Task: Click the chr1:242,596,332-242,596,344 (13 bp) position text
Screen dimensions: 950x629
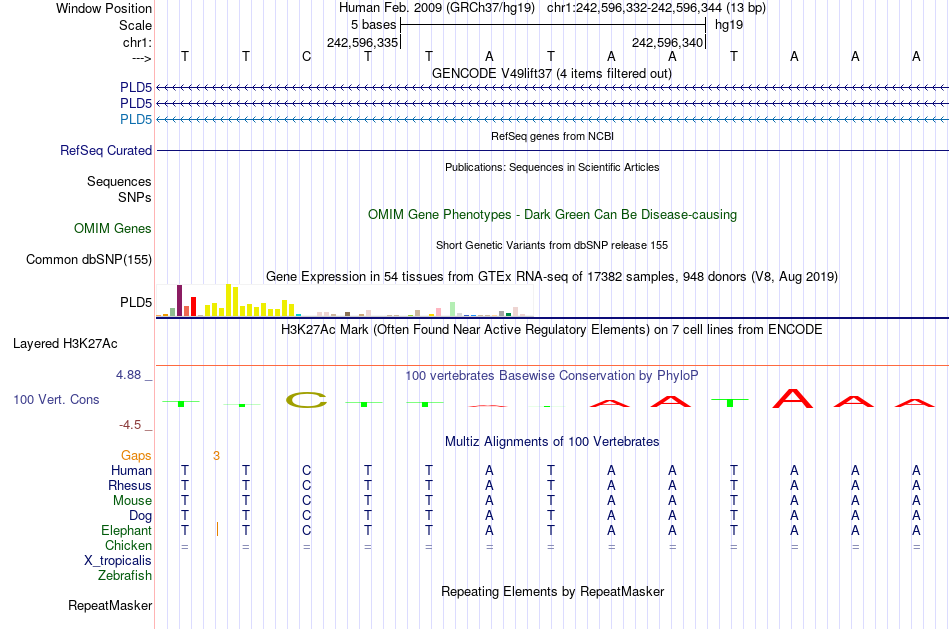Action: [656, 8]
